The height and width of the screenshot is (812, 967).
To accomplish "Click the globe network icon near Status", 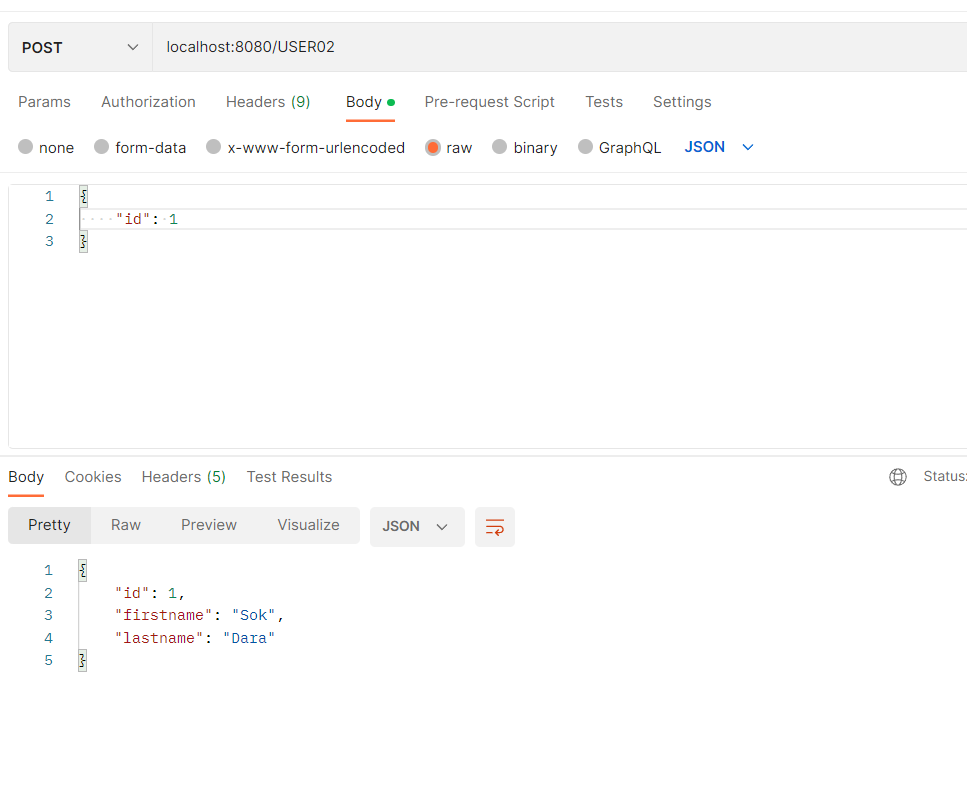I will [898, 477].
